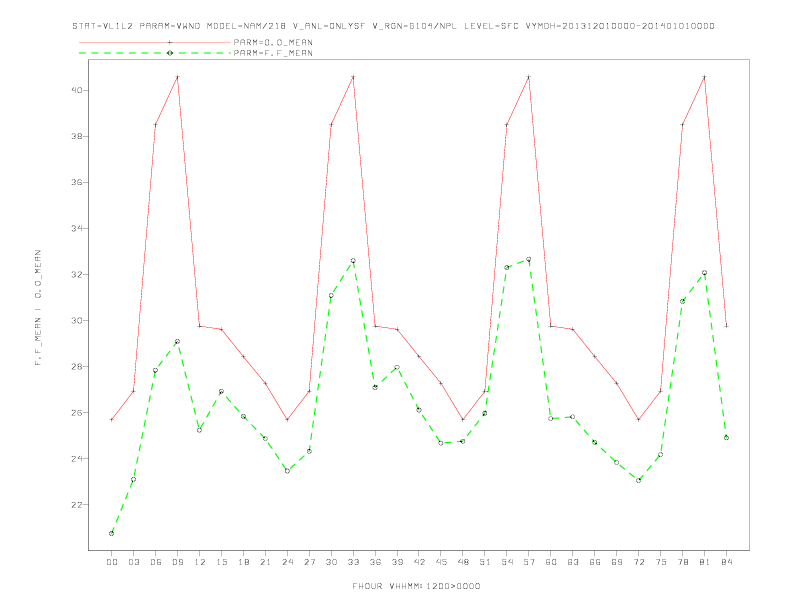Select red O_MEAN plus marker at hour 06
792x612 pixels.
[x=156, y=124]
